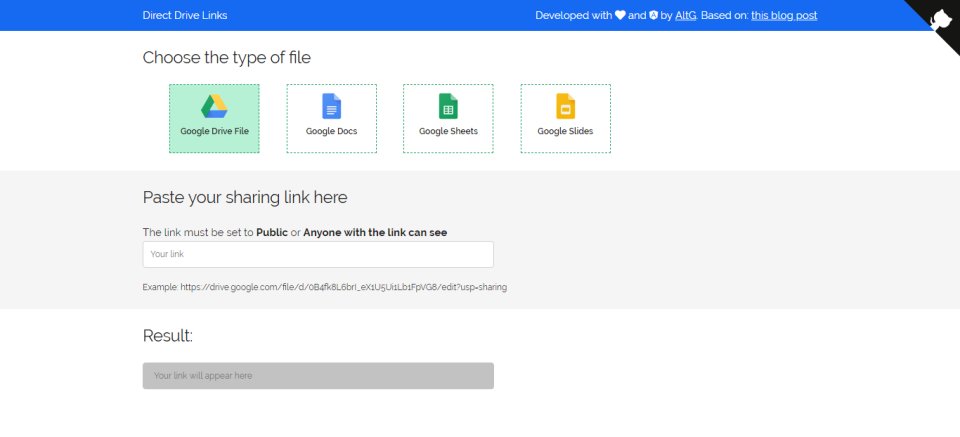Pick the Google Sheets file type

tap(448, 119)
